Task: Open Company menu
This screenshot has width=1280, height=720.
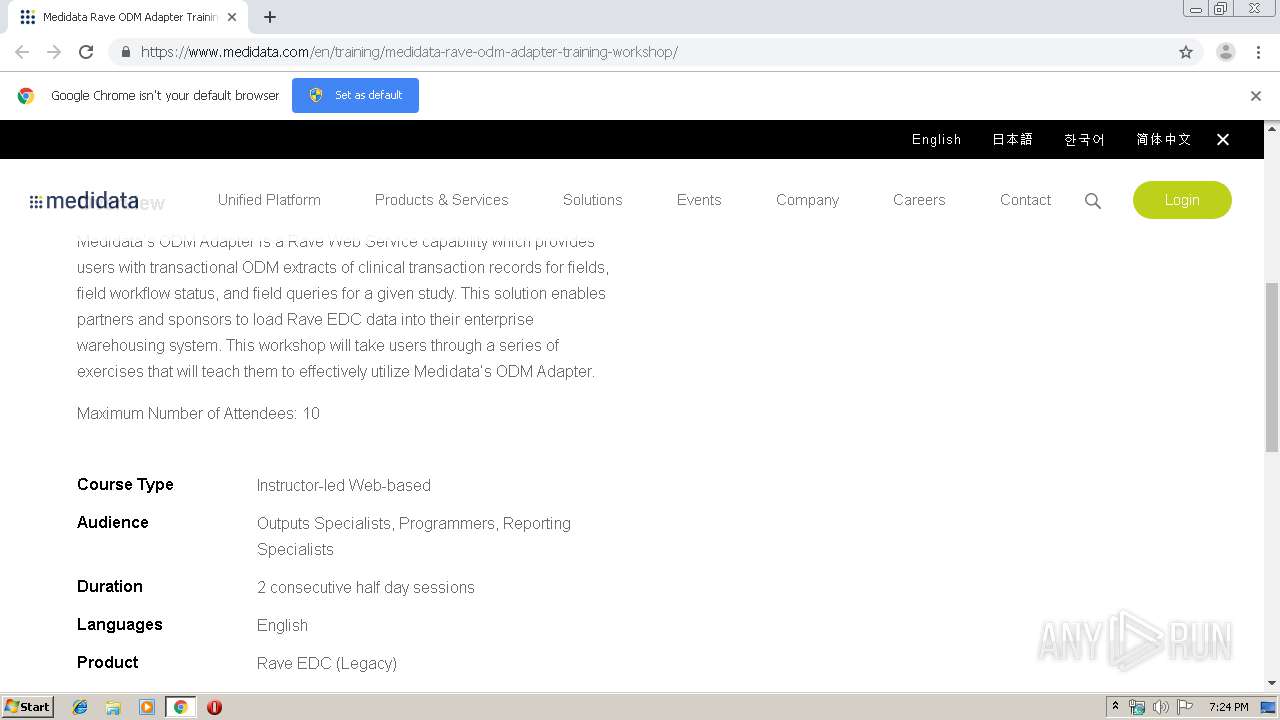Action: click(807, 200)
